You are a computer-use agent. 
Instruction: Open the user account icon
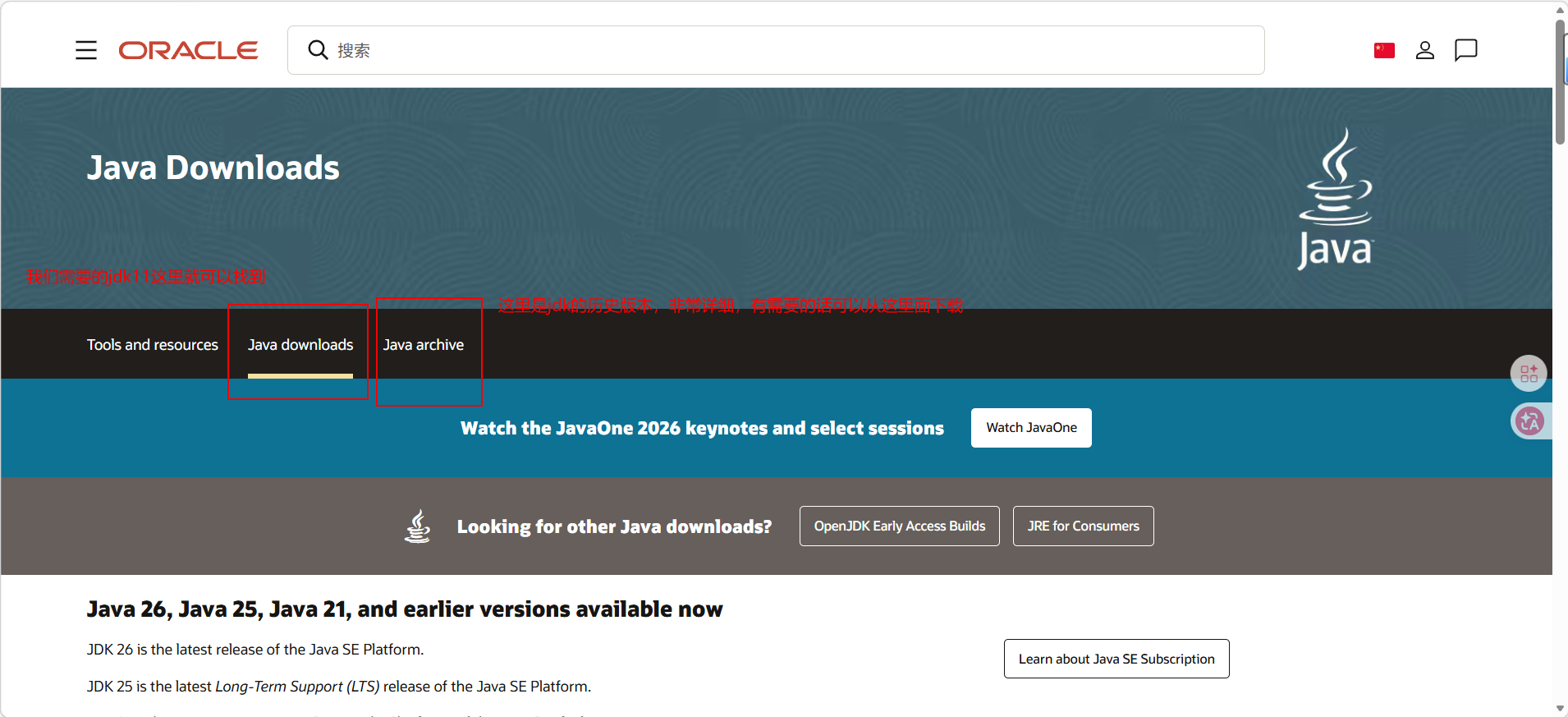(1425, 50)
